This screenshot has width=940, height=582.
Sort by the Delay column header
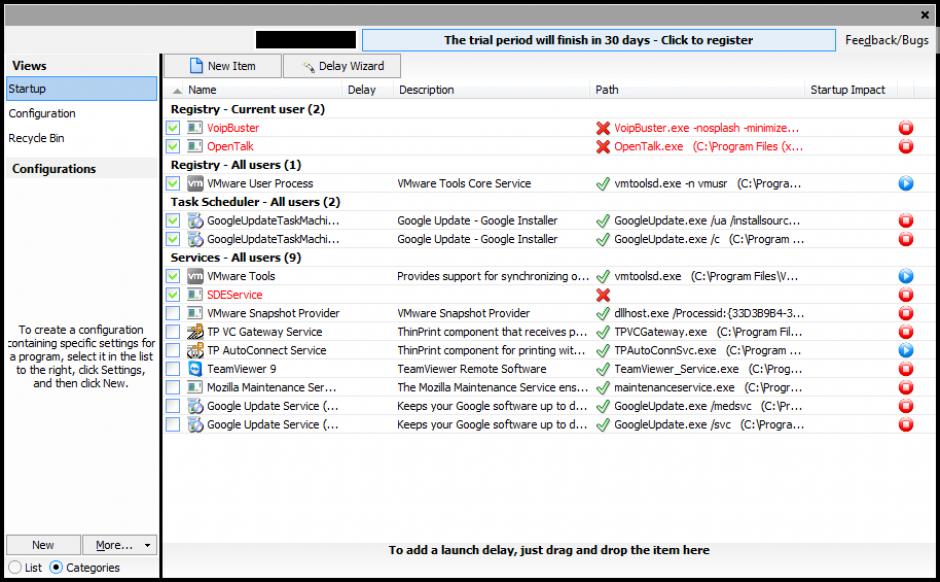361,90
